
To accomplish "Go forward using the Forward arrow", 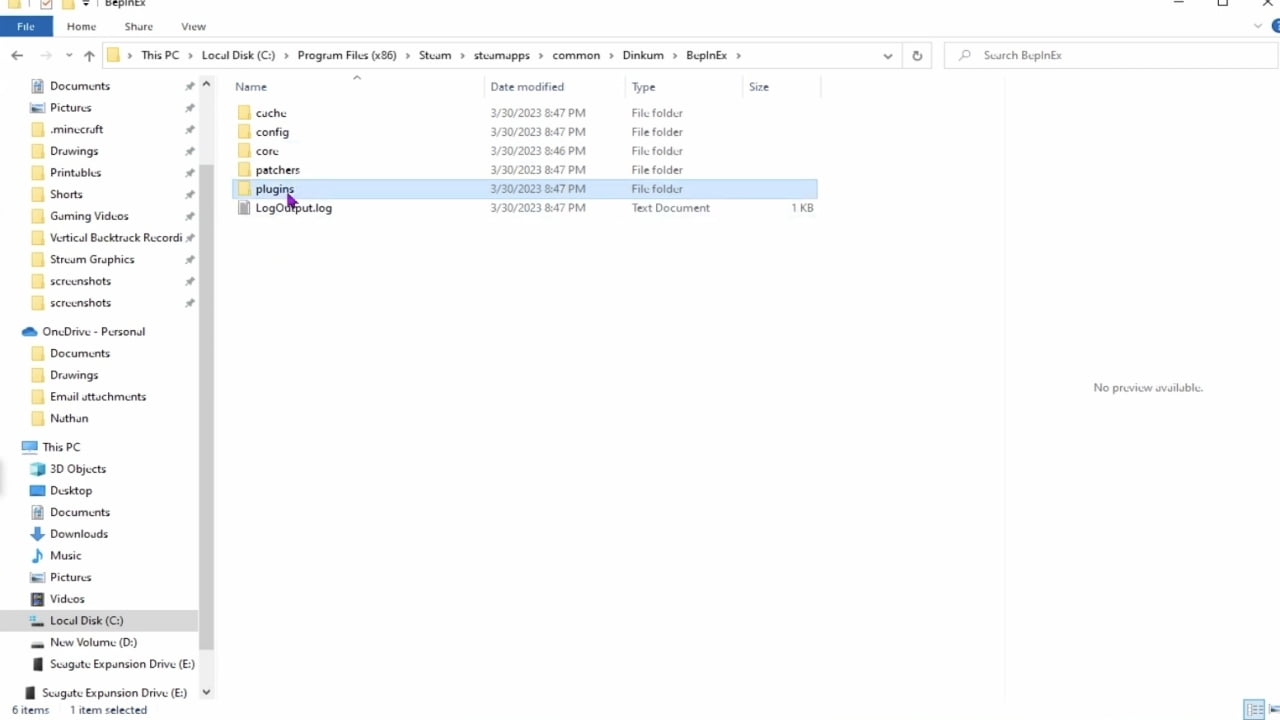I will 44,56.
